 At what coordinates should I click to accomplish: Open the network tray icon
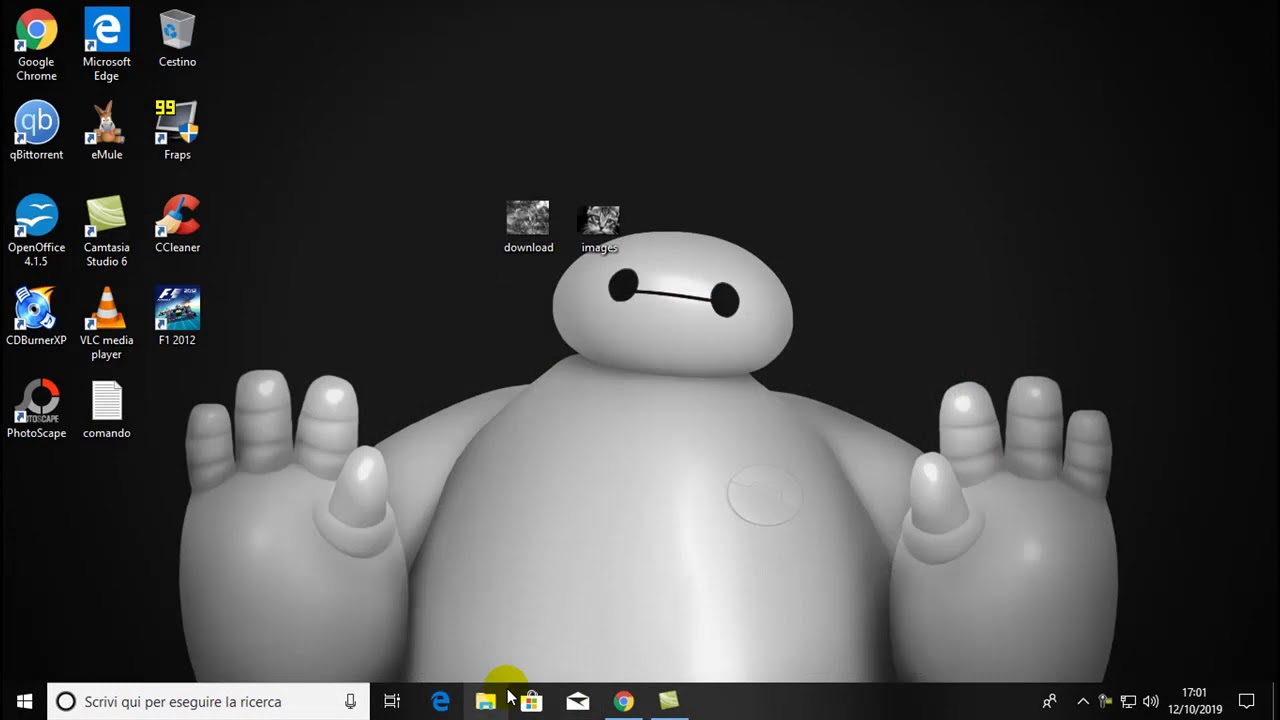click(1128, 701)
